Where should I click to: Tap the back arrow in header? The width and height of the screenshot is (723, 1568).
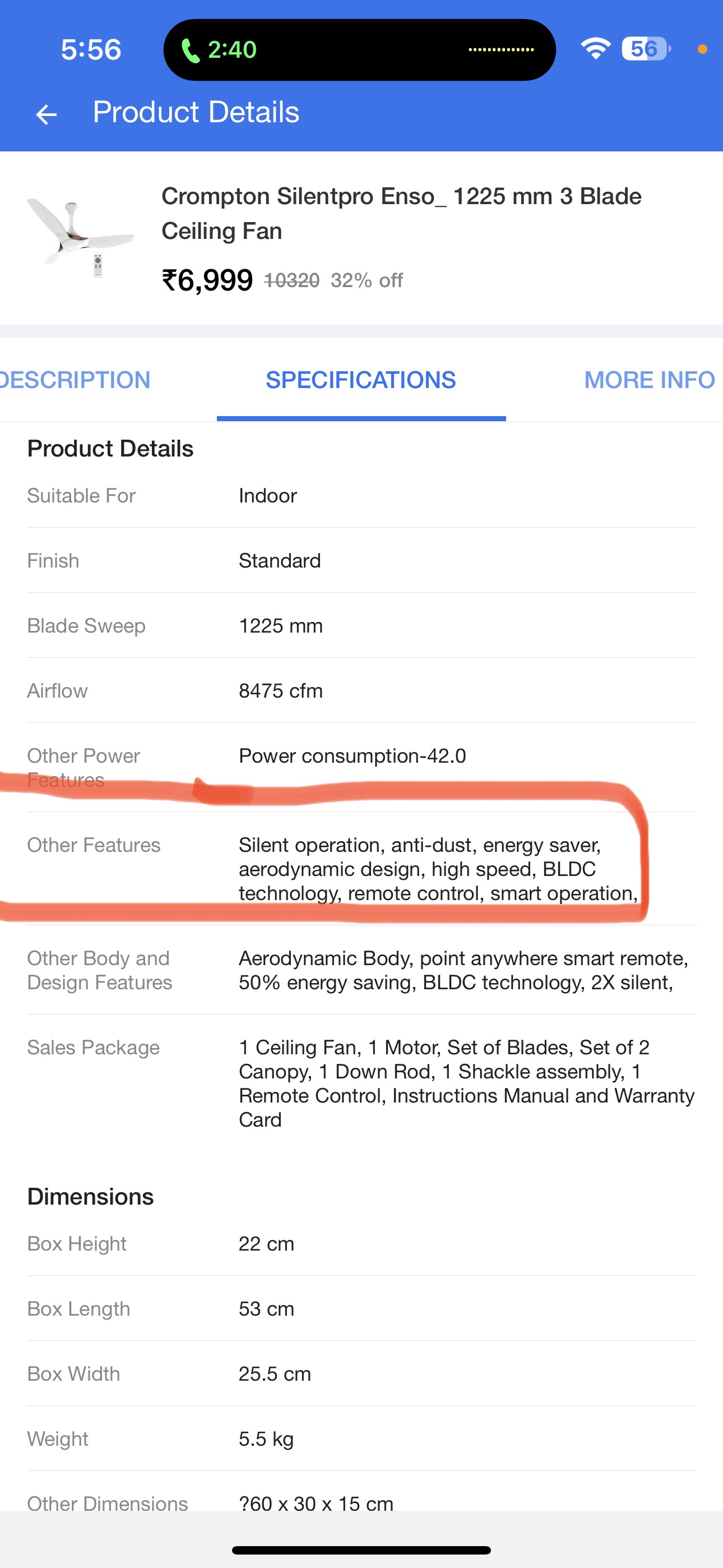[47, 114]
